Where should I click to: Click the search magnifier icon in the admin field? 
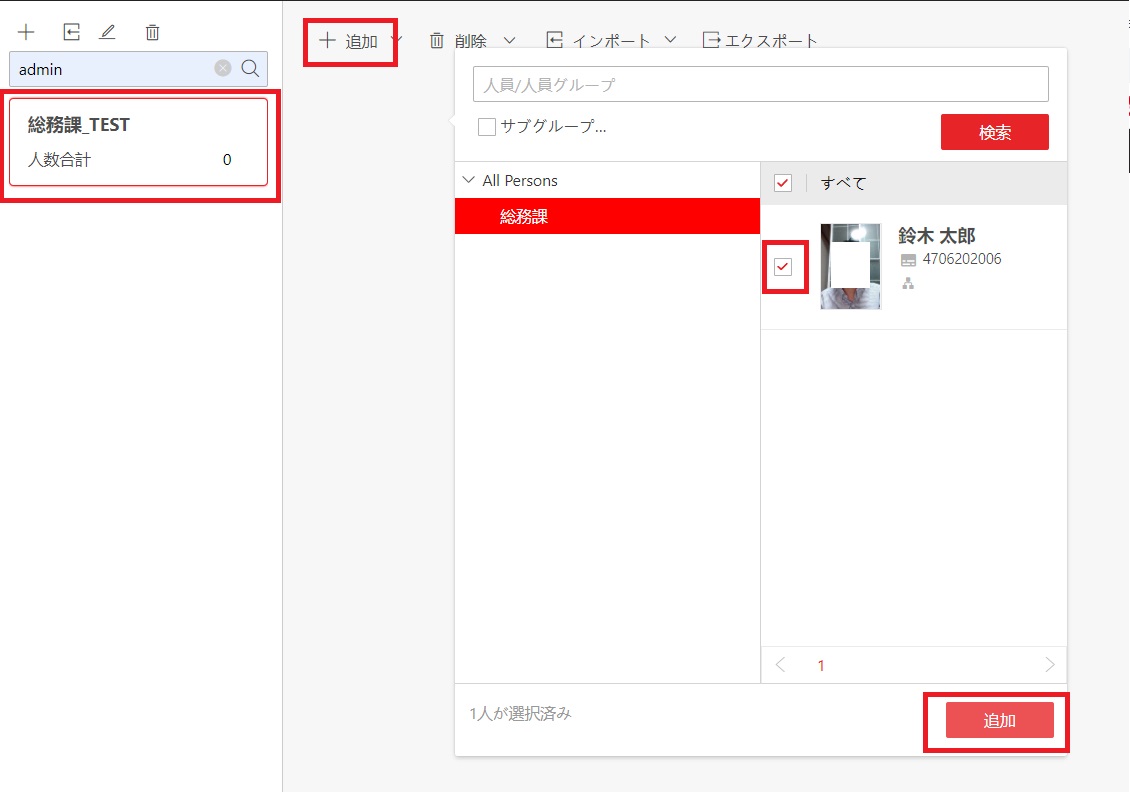(x=249, y=69)
